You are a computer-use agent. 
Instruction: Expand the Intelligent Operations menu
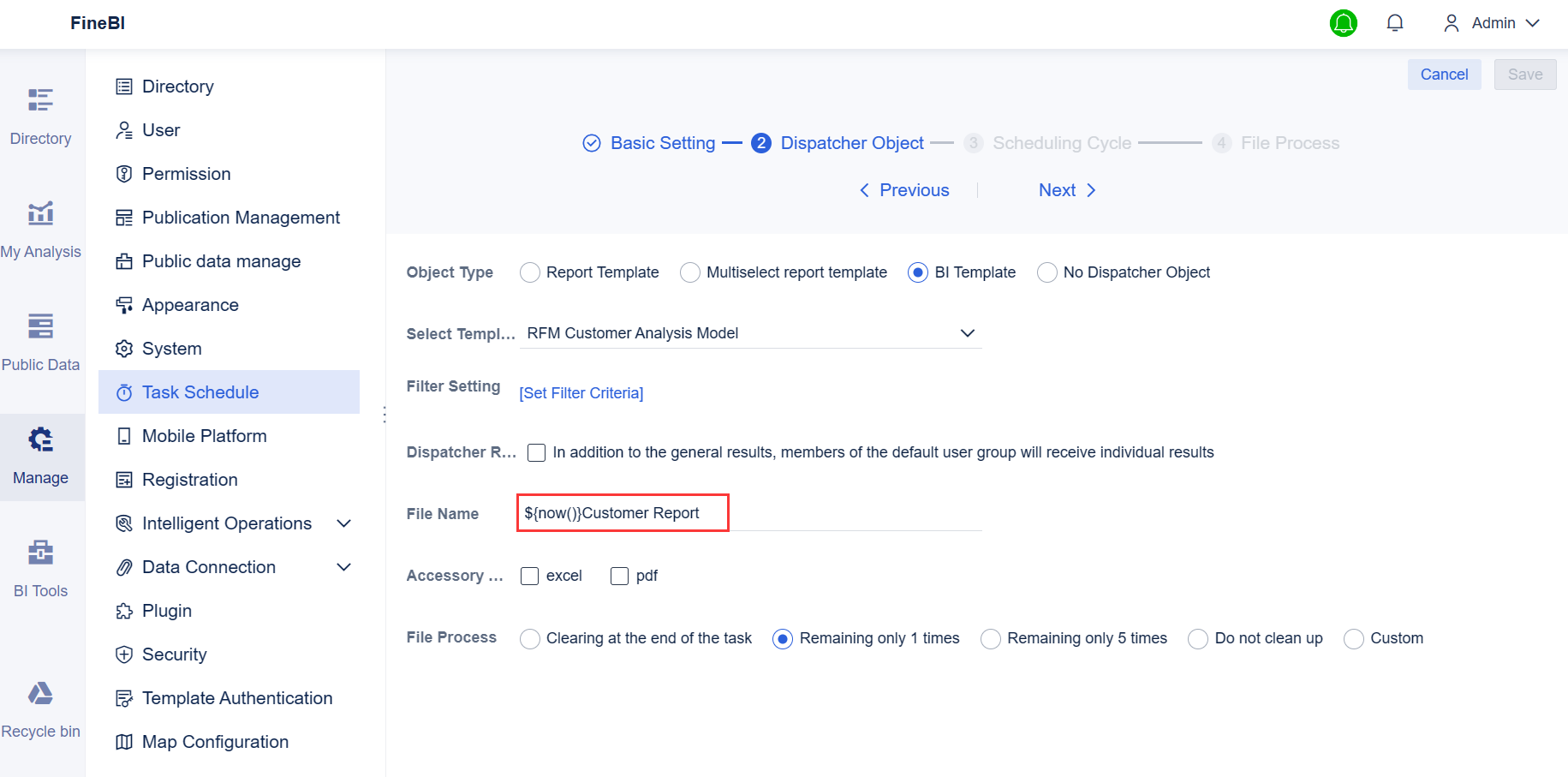(343, 523)
